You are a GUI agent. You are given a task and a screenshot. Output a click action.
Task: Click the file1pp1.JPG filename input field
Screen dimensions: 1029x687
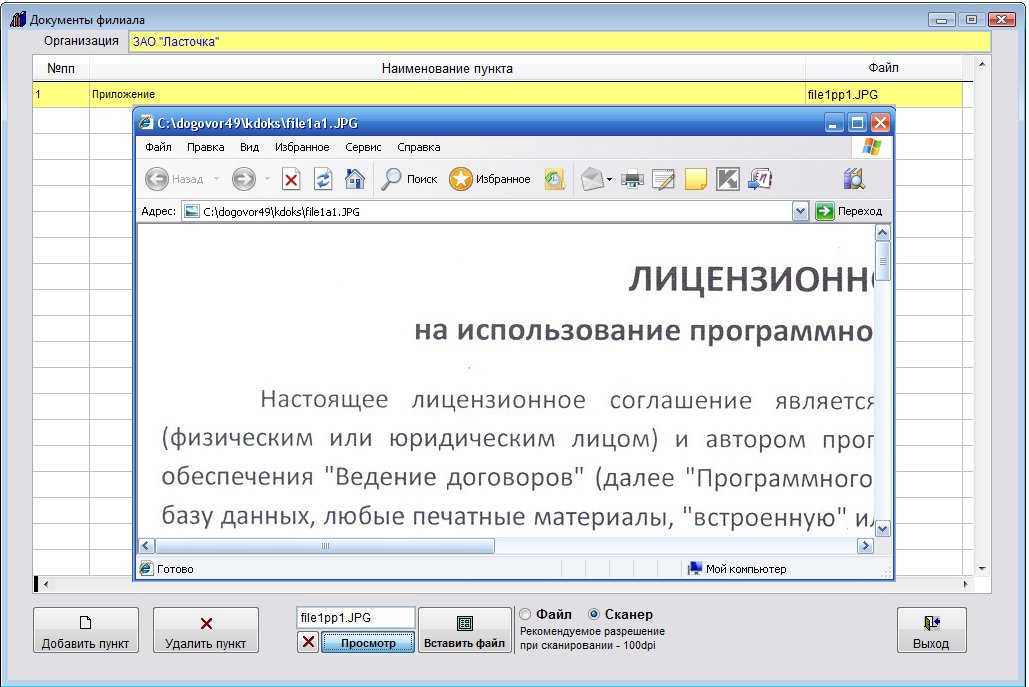[355, 618]
